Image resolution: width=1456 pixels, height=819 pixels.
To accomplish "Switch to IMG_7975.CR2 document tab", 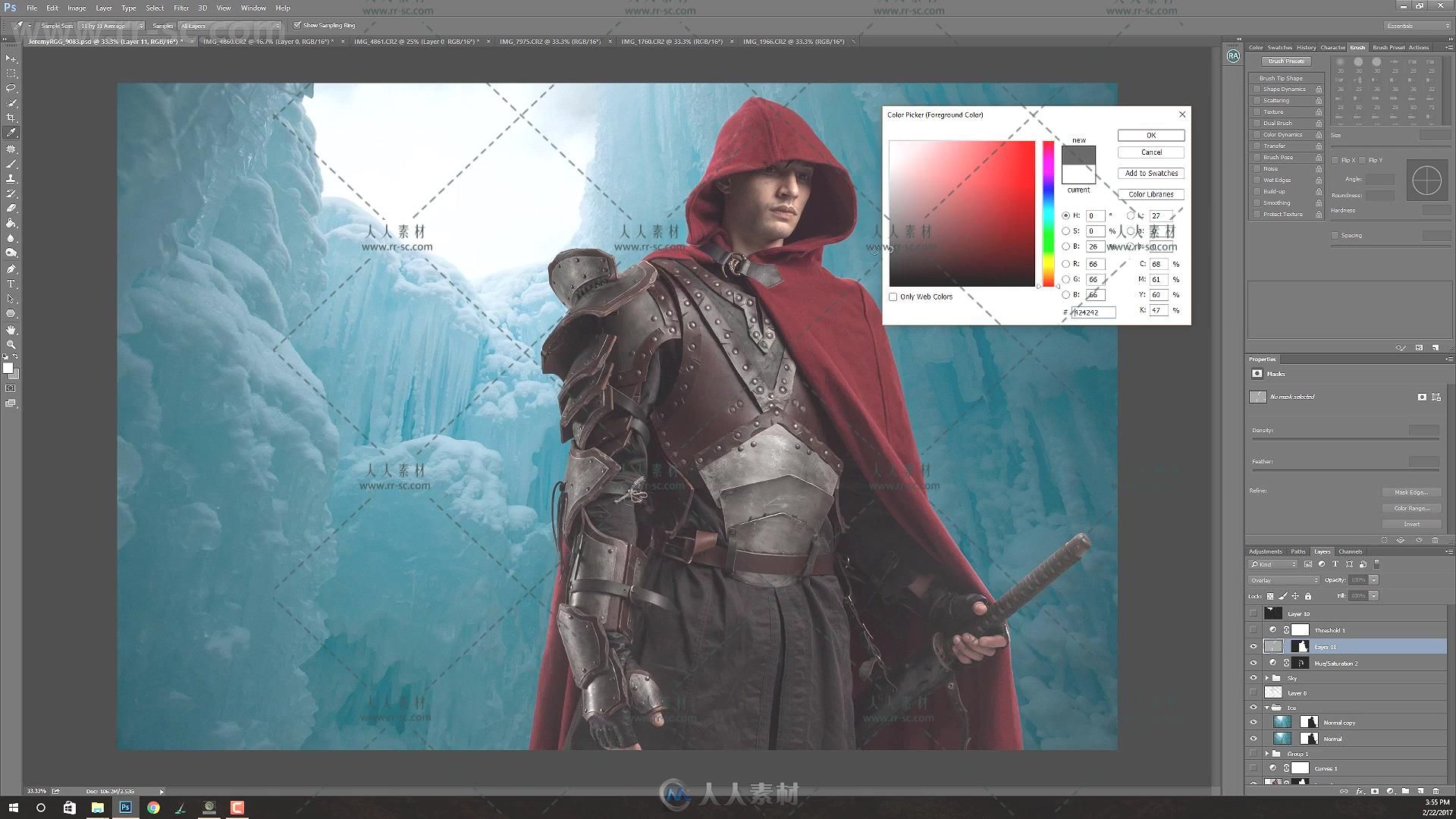I will [551, 42].
